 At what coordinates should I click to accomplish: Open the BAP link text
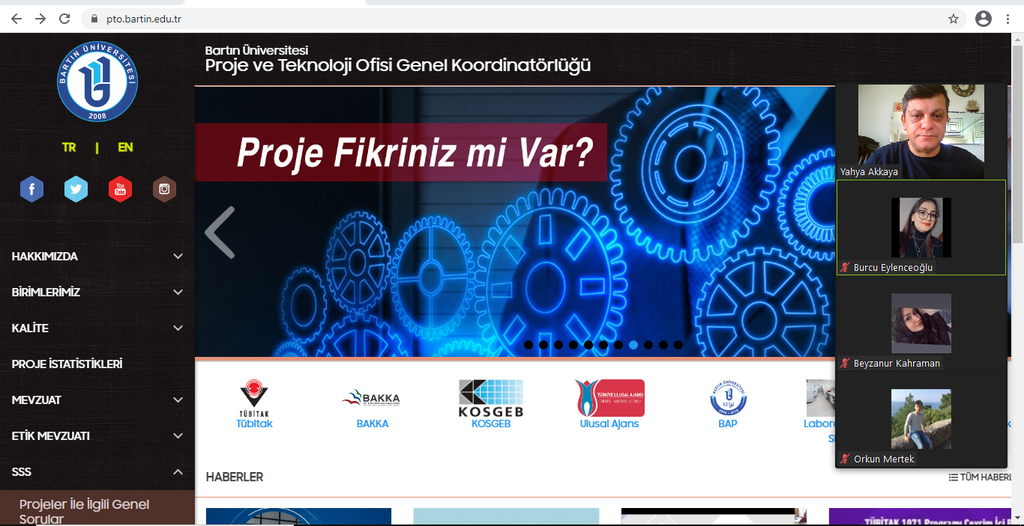(728, 423)
